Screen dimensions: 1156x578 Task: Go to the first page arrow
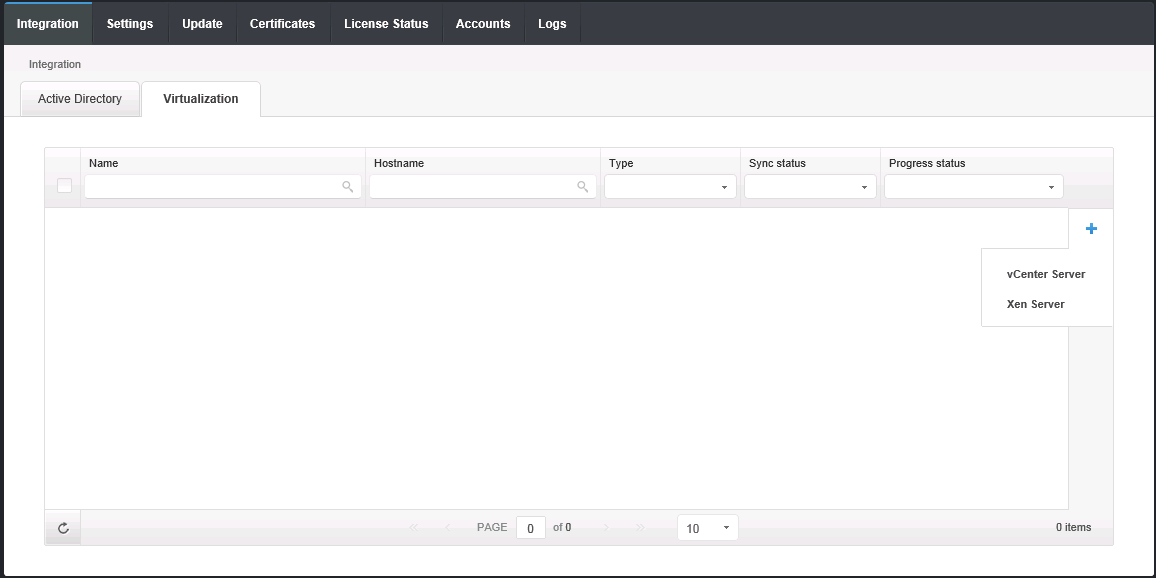[x=414, y=527]
